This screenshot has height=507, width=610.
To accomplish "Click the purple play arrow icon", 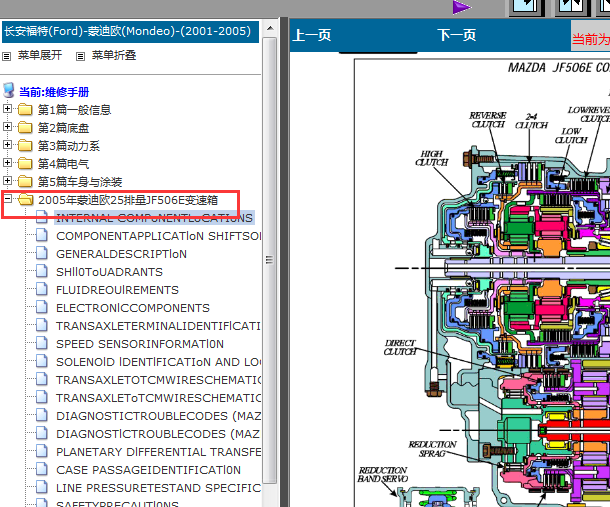I will coord(462,7).
